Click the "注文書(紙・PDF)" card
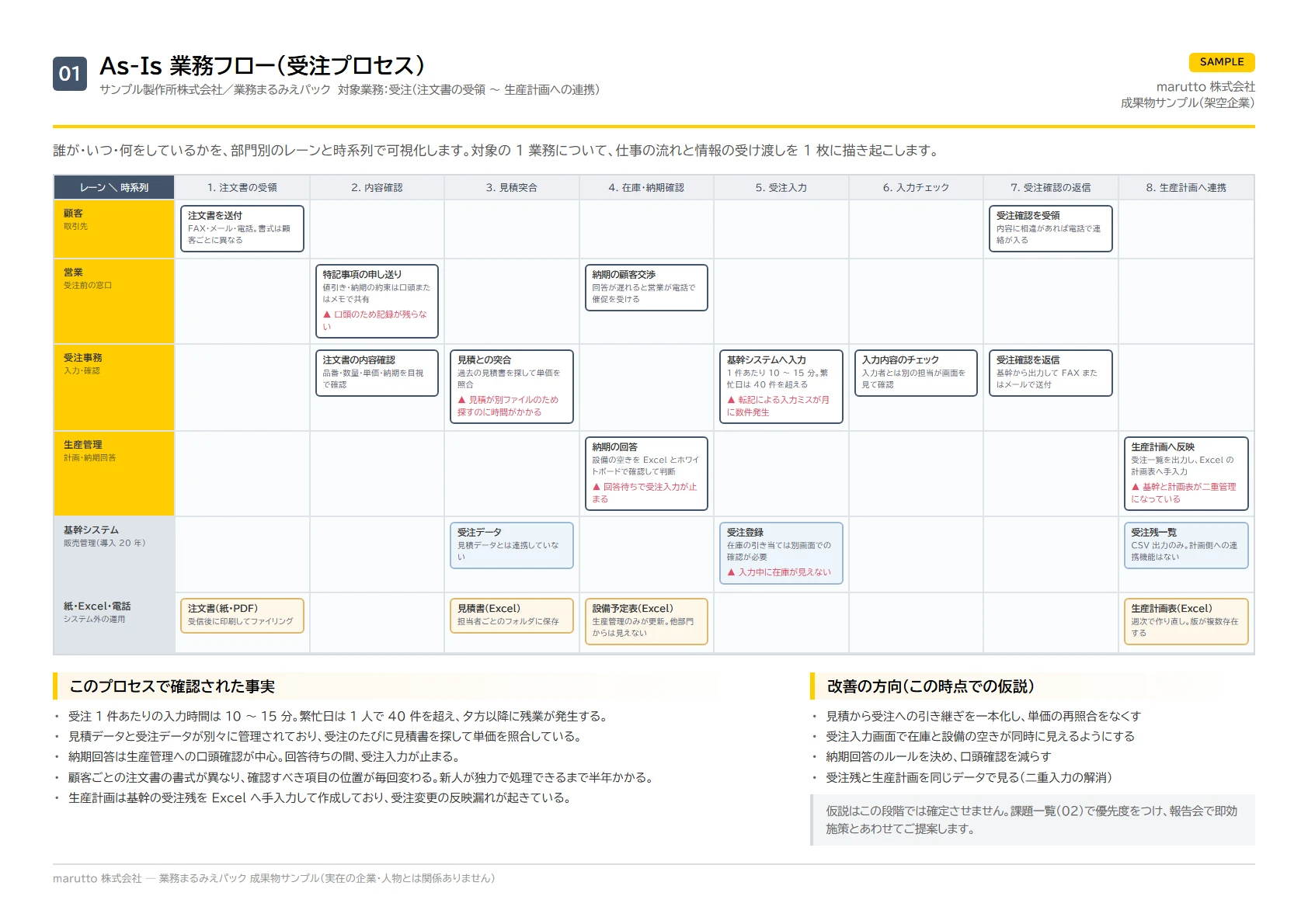 click(242, 616)
